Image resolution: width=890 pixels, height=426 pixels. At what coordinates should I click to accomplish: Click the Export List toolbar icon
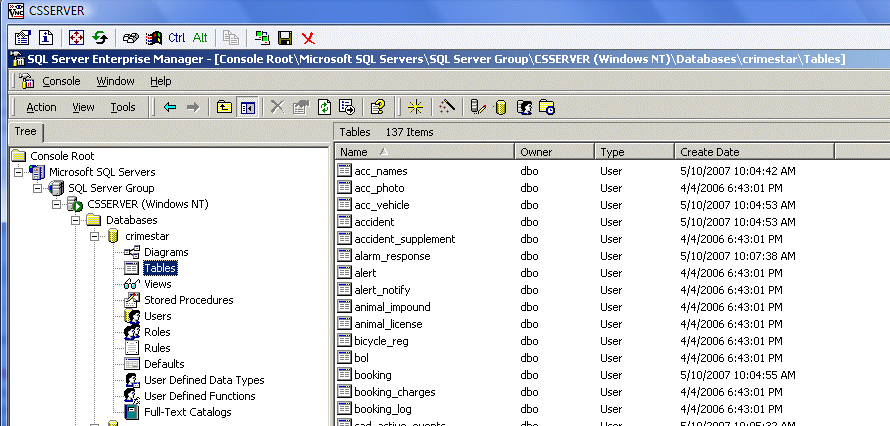[x=346, y=107]
